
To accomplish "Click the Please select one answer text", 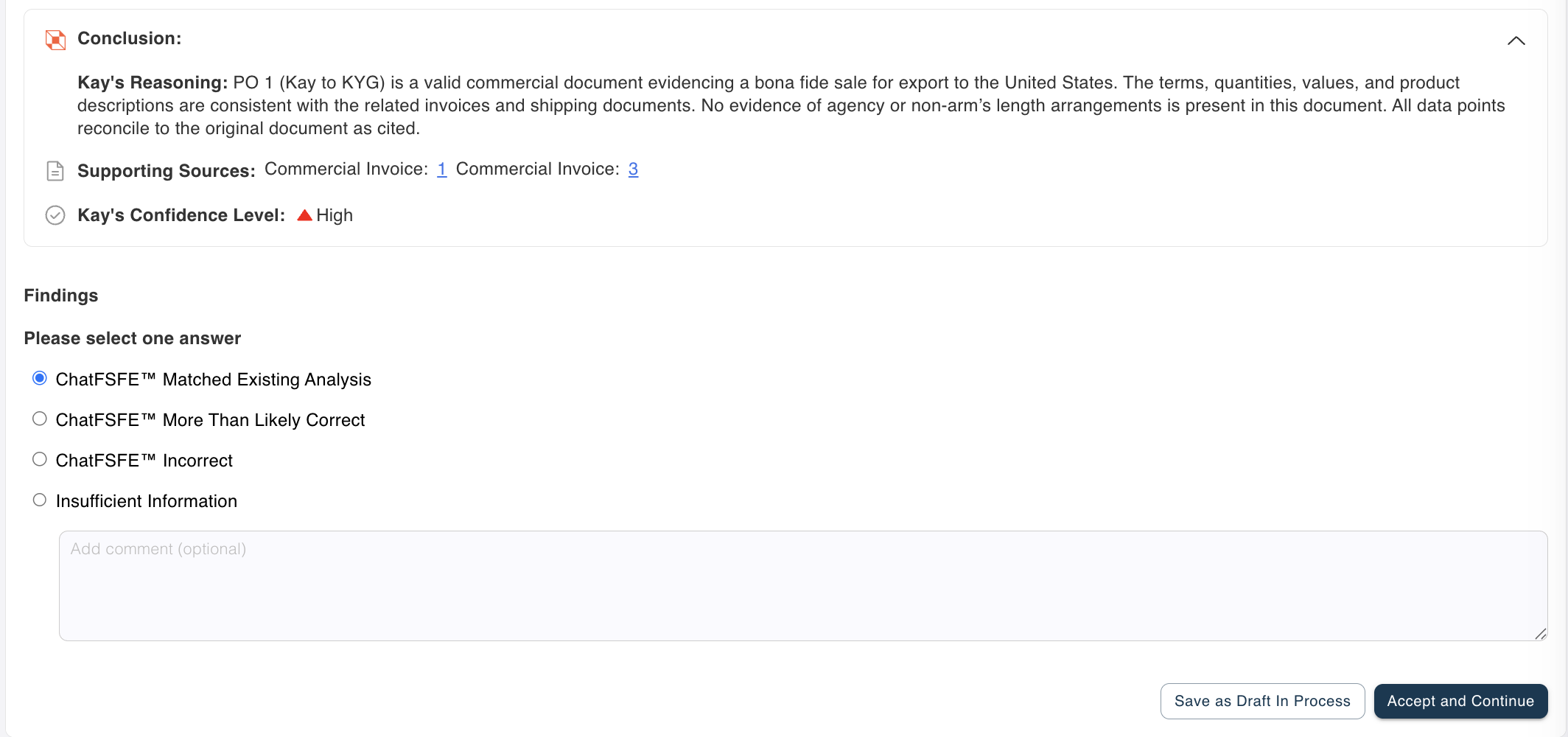I will 133,338.
